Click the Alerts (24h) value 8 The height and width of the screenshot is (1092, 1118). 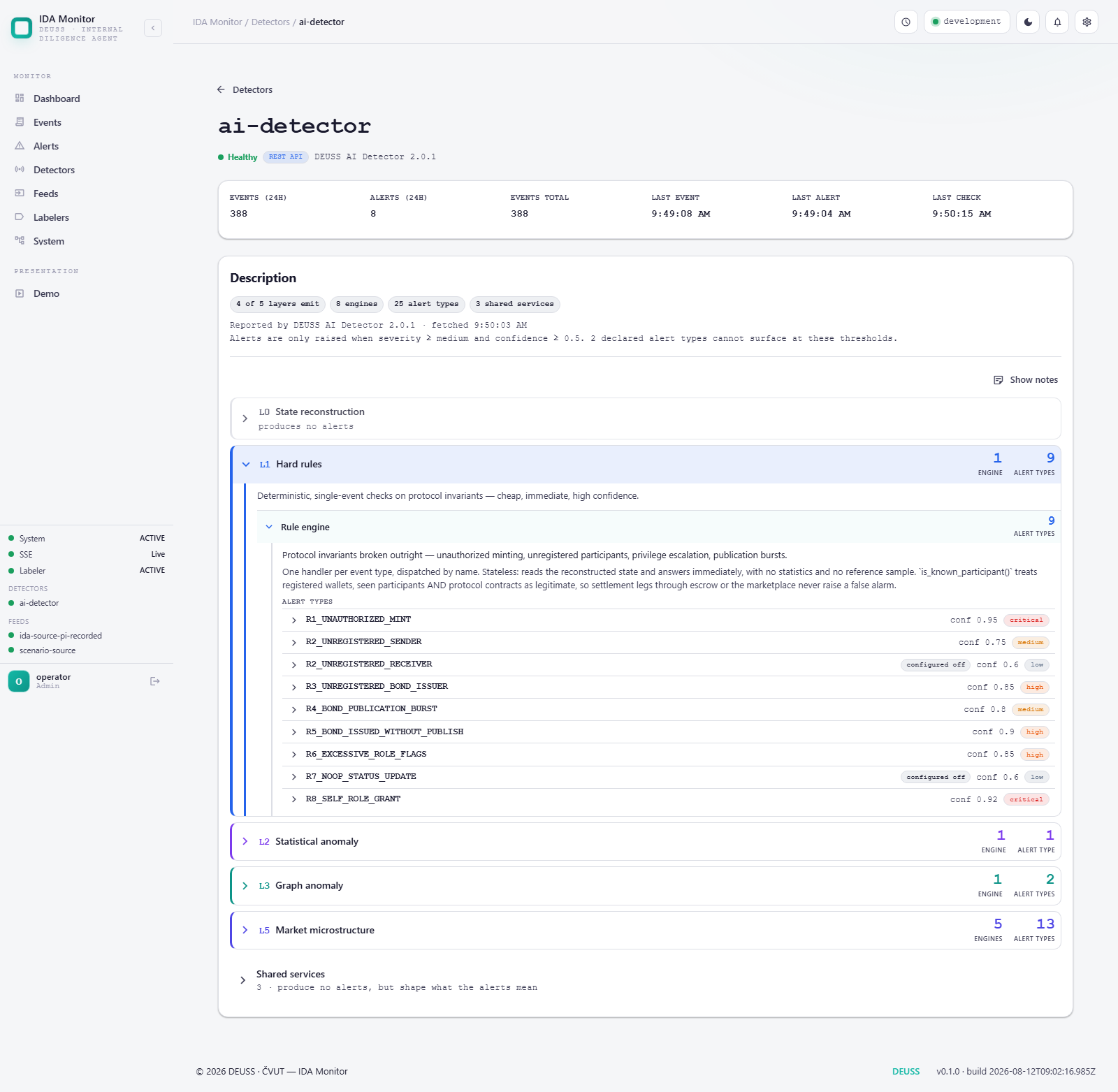(x=373, y=214)
